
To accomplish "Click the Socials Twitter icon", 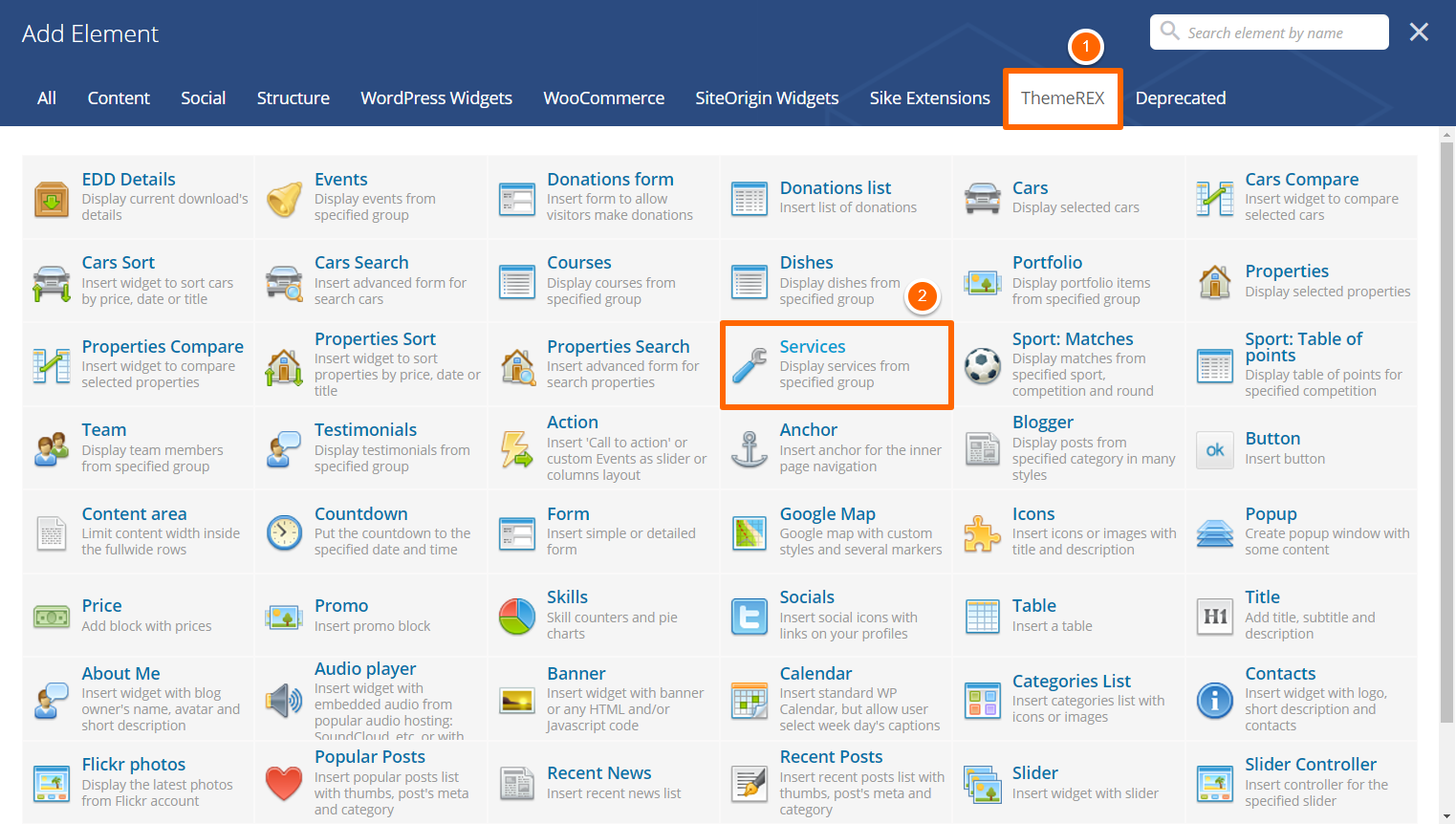I will click(x=750, y=617).
